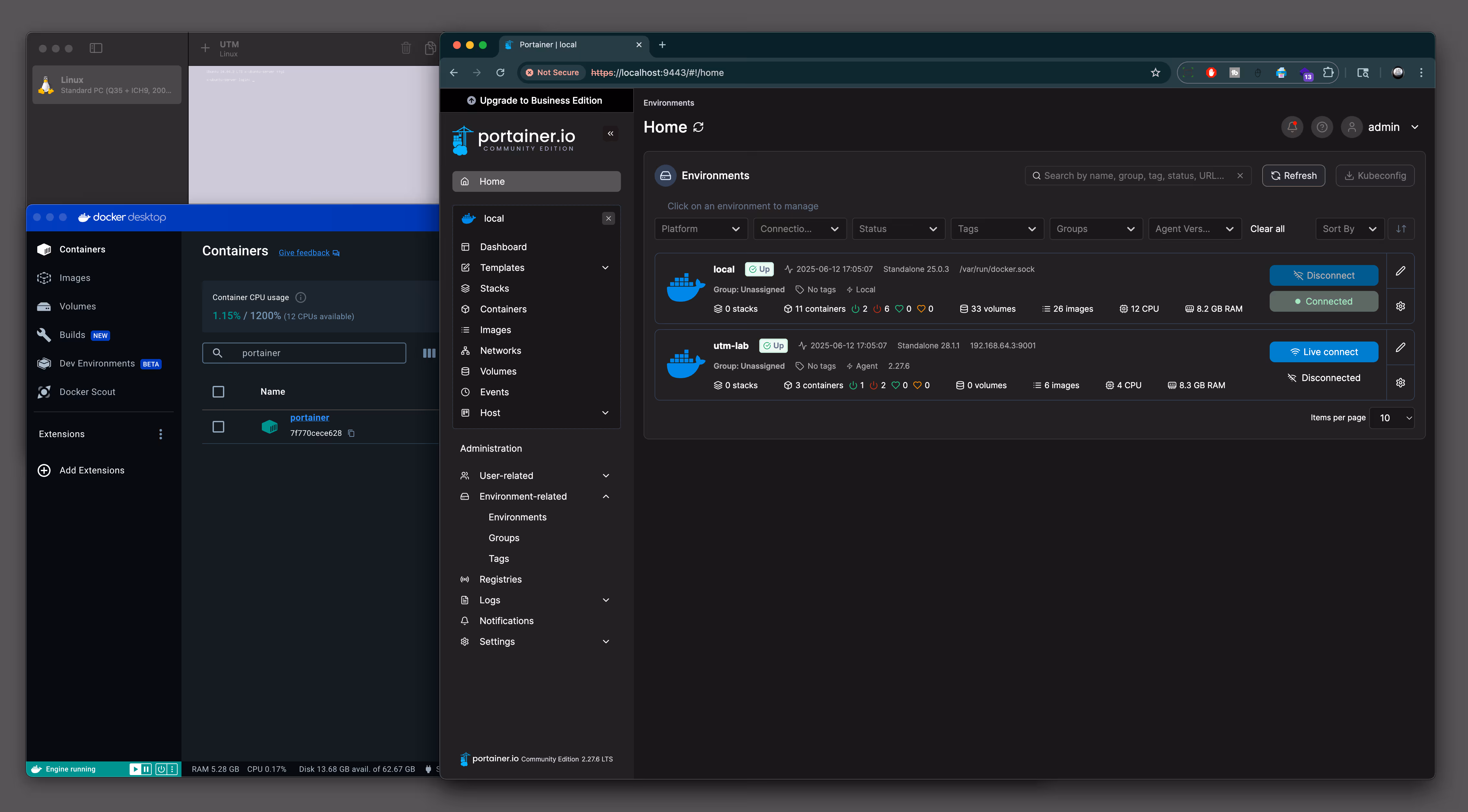Start Docker engine play button
The height and width of the screenshot is (812, 1468).
point(135,769)
